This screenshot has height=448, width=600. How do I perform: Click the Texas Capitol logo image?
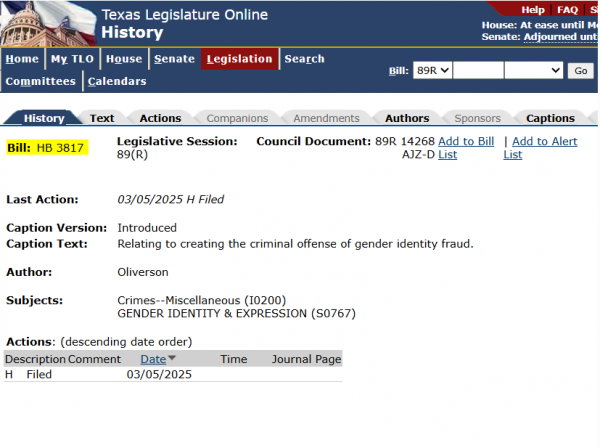pos(46,22)
